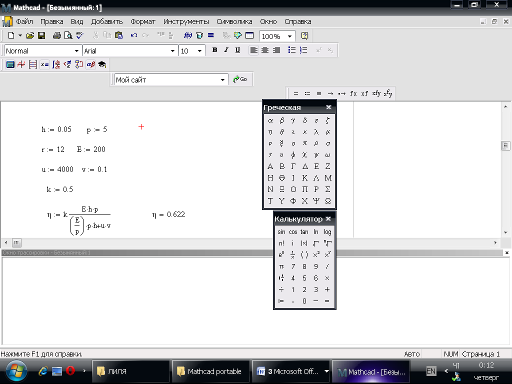512x384 pixels.
Task: Open the Формат menu
Action: (143, 22)
